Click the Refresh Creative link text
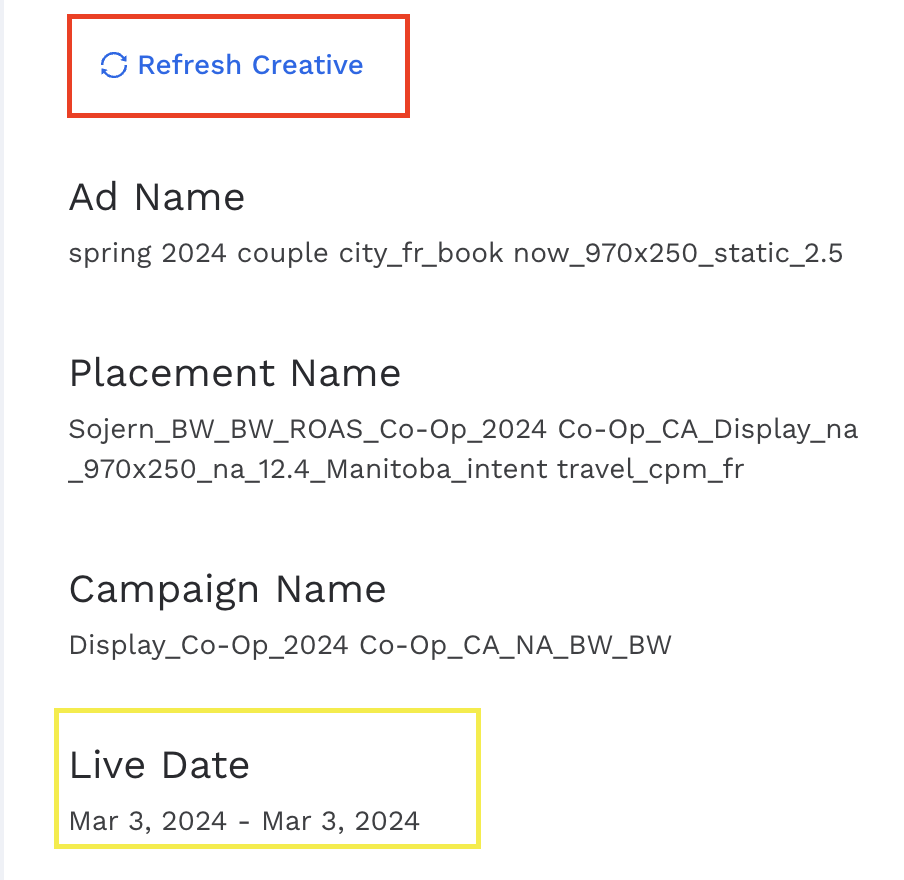This screenshot has height=880, width=904. [x=250, y=66]
